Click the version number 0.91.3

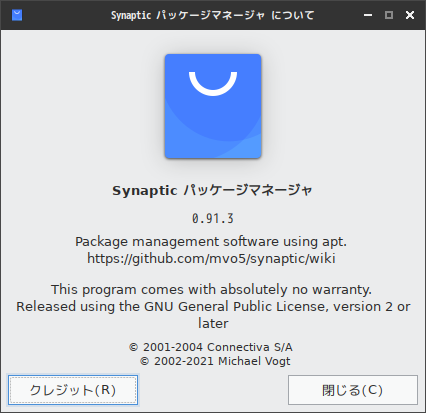pyautogui.click(x=213, y=219)
